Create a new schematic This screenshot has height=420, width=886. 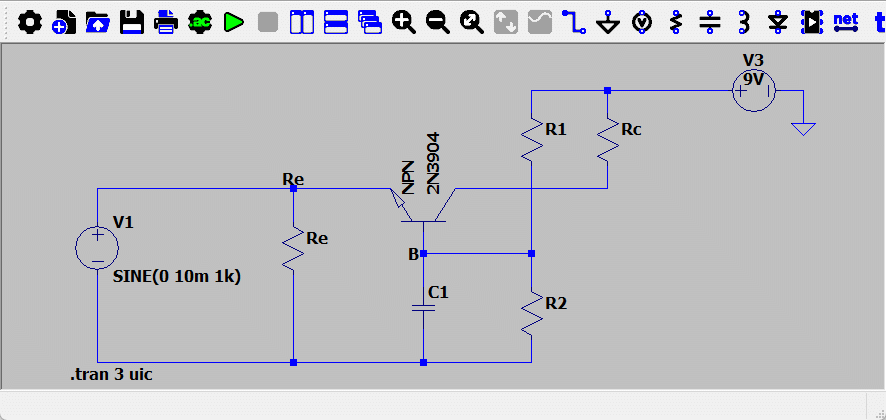(64, 22)
